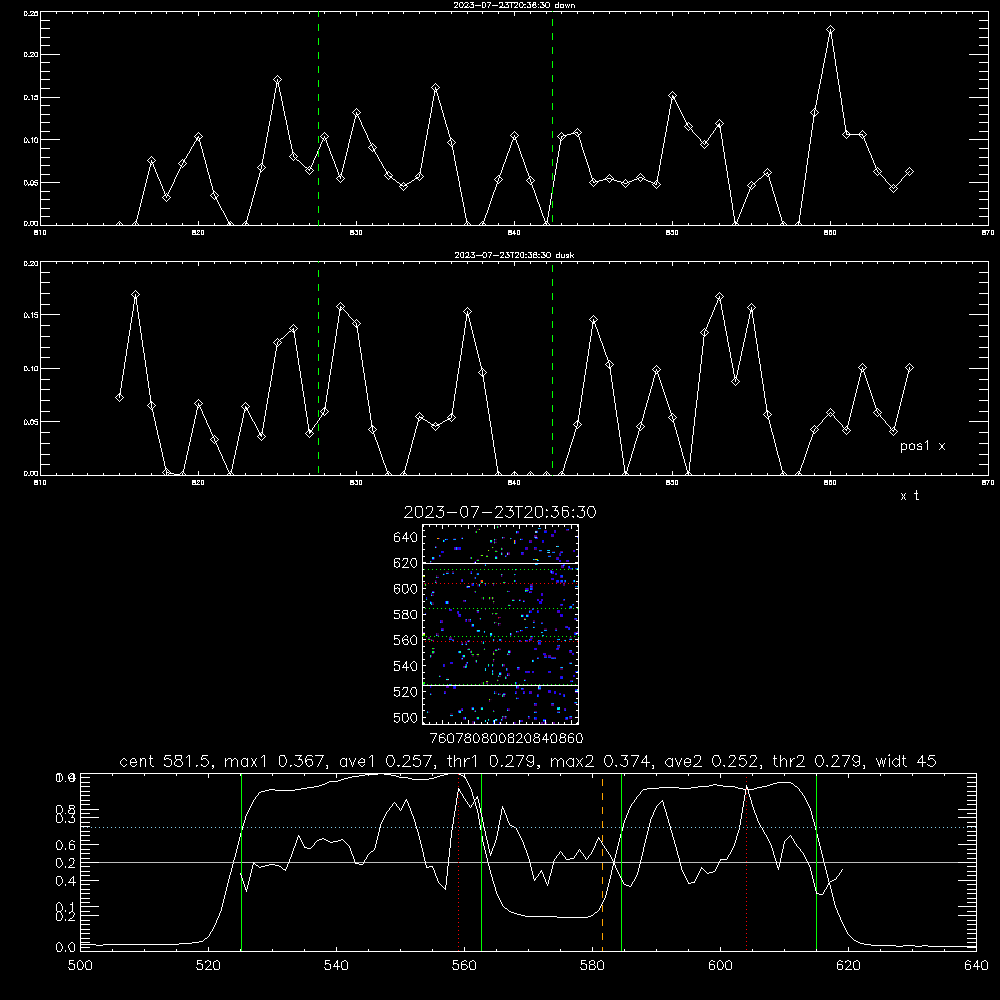Click the "ave2 0.252" value in the stats line
Viewport: 1000px width, 1000px height.
click(711, 761)
